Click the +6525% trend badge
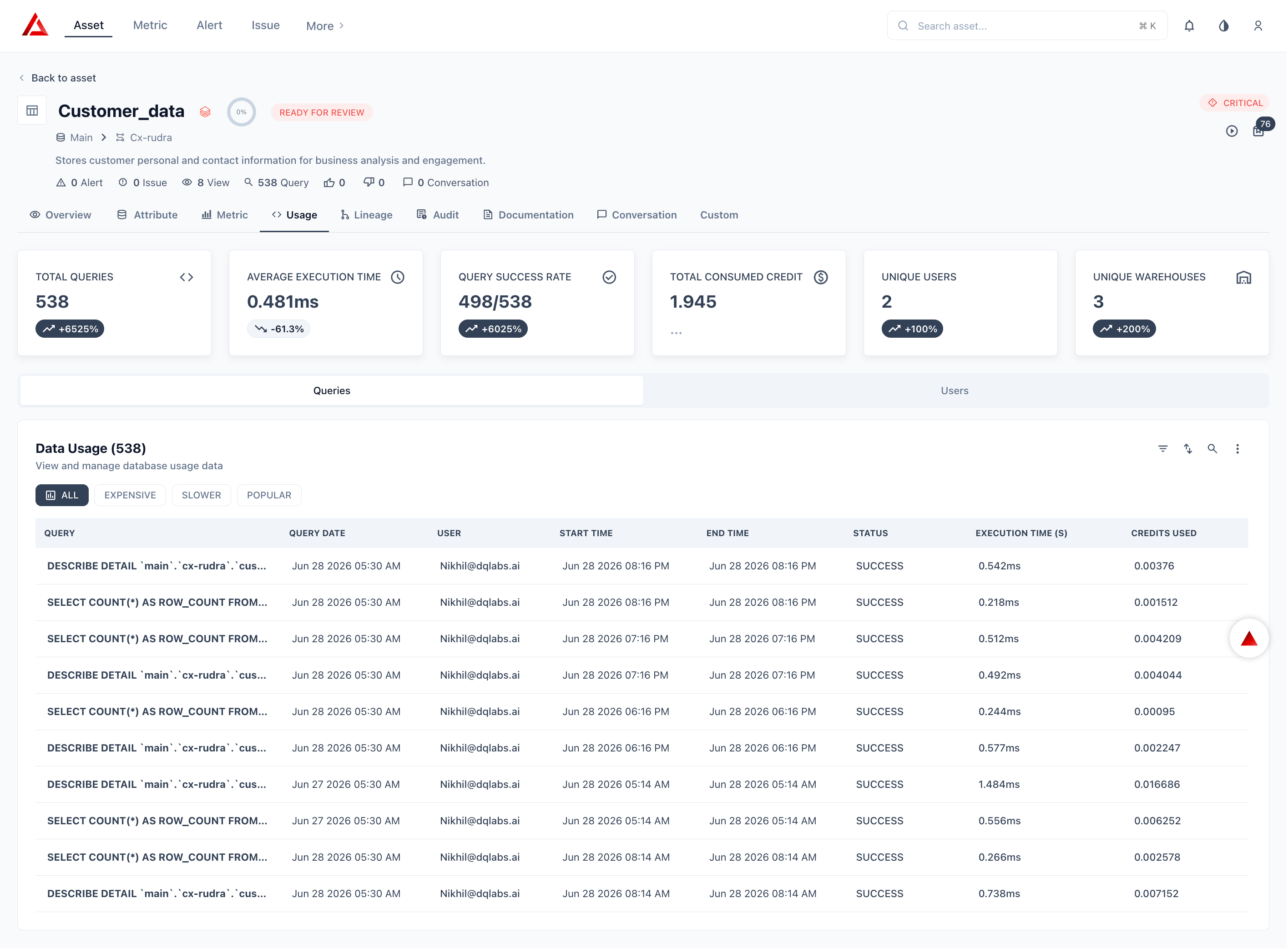This screenshot has height=949, width=1288. [x=70, y=329]
